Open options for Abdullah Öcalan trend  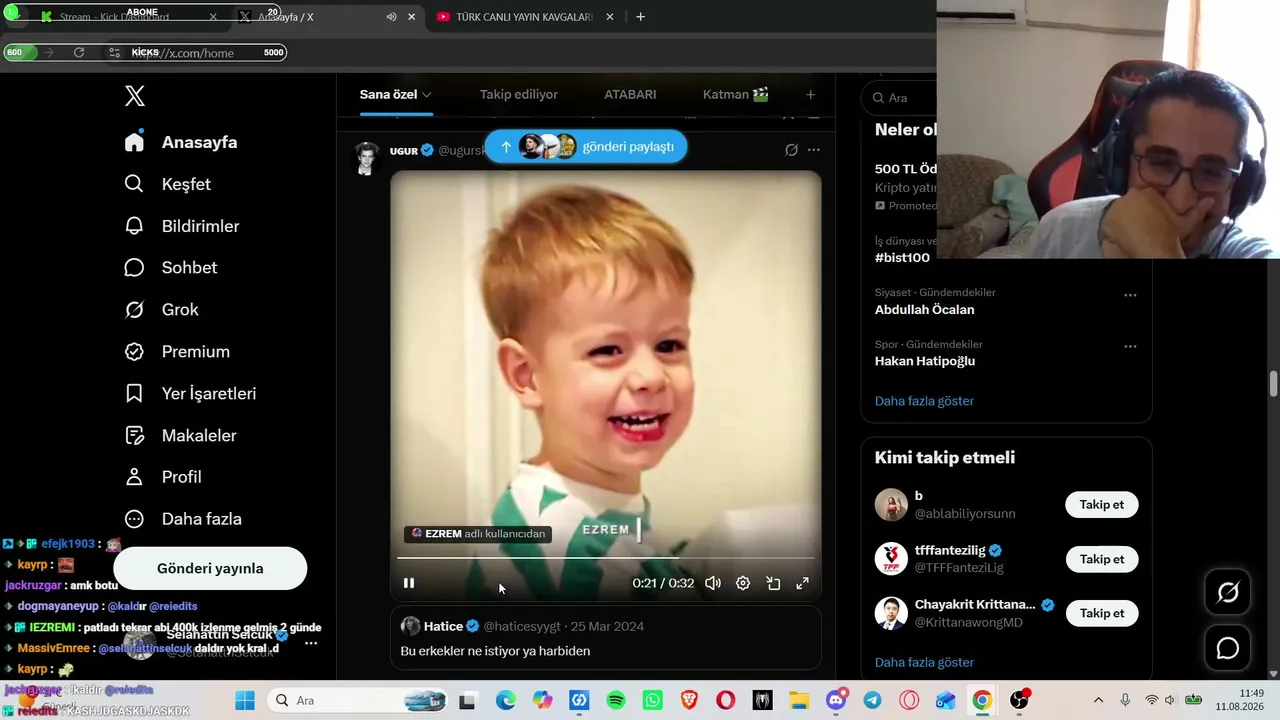pyautogui.click(x=1130, y=295)
